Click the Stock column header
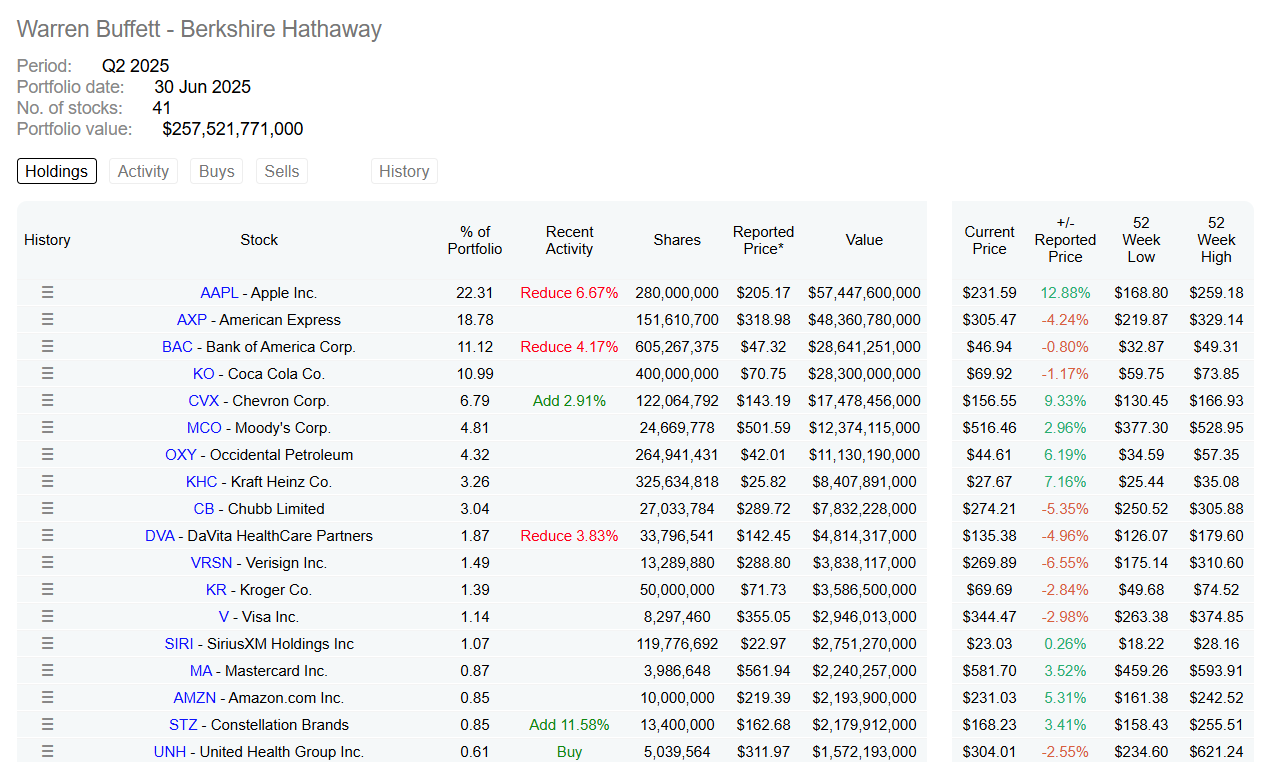The height and width of the screenshot is (762, 1282). coord(259,240)
